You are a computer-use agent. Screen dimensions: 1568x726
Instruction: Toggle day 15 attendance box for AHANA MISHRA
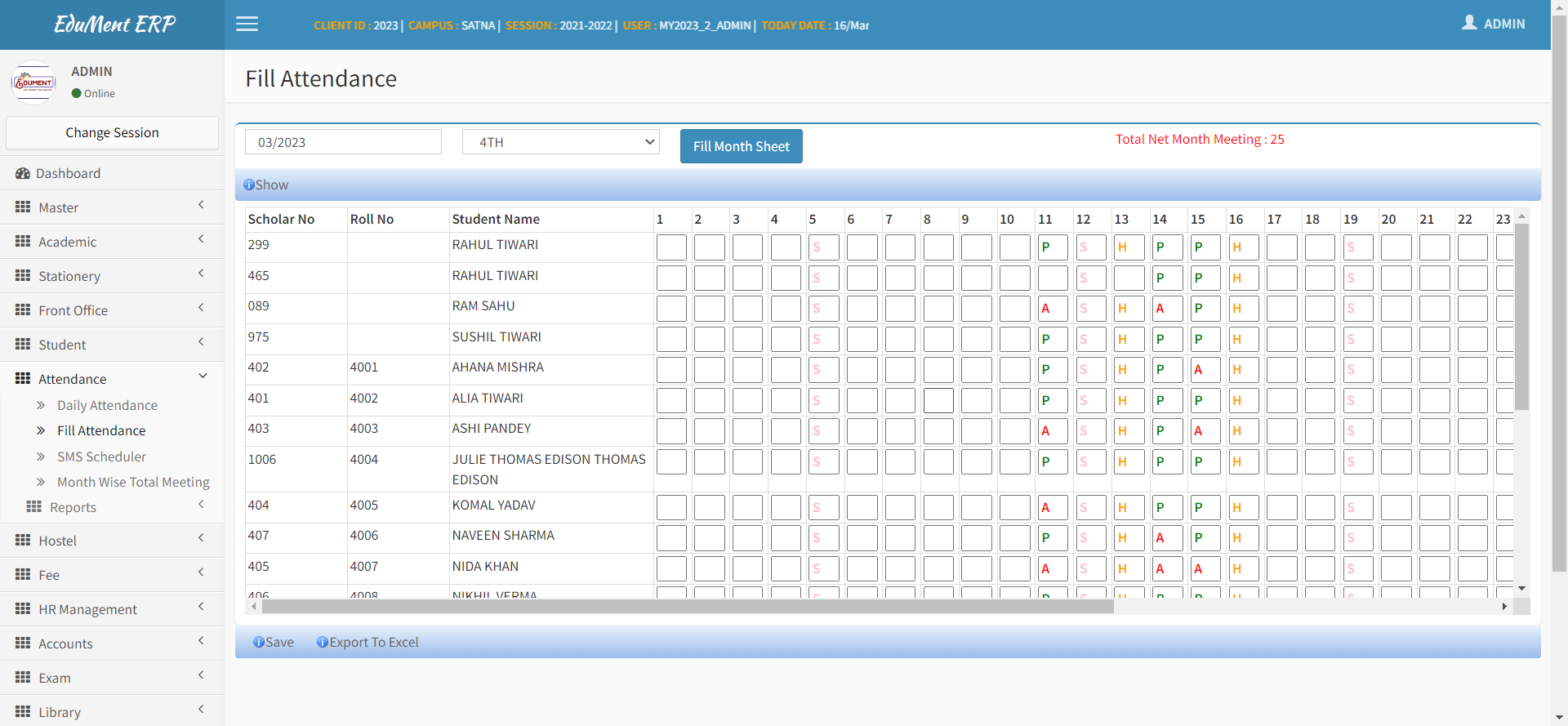1205,370
